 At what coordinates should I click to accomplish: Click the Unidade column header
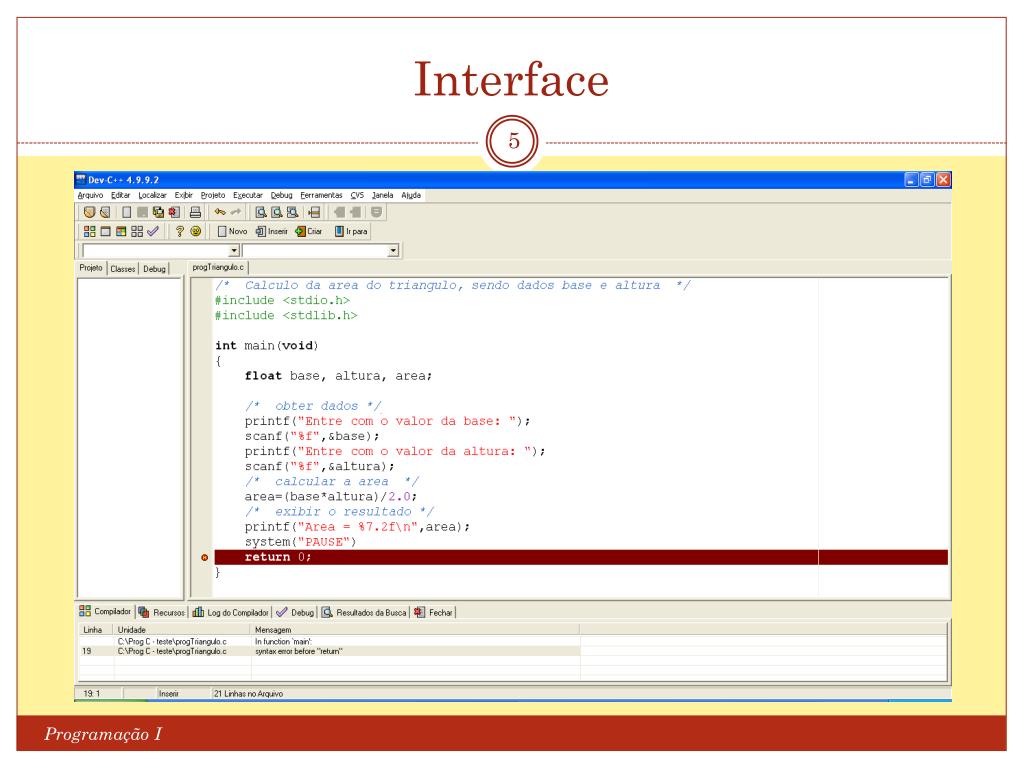point(182,630)
